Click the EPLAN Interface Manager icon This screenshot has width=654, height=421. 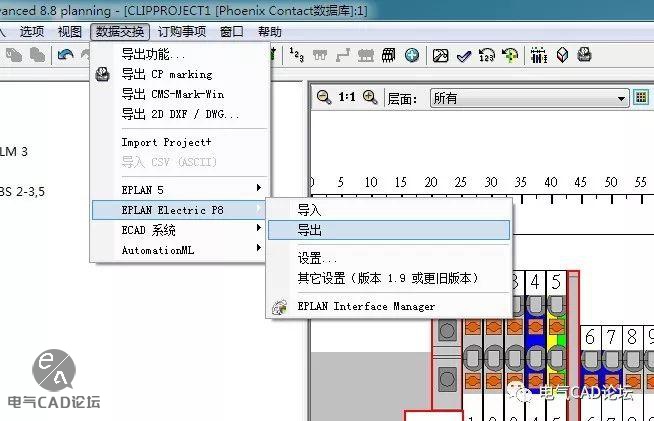pyautogui.click(x=279, y=307)
